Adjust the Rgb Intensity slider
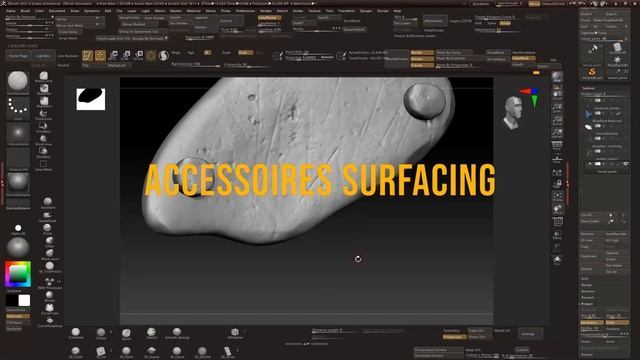640x360 pixels. coord(195,64)
